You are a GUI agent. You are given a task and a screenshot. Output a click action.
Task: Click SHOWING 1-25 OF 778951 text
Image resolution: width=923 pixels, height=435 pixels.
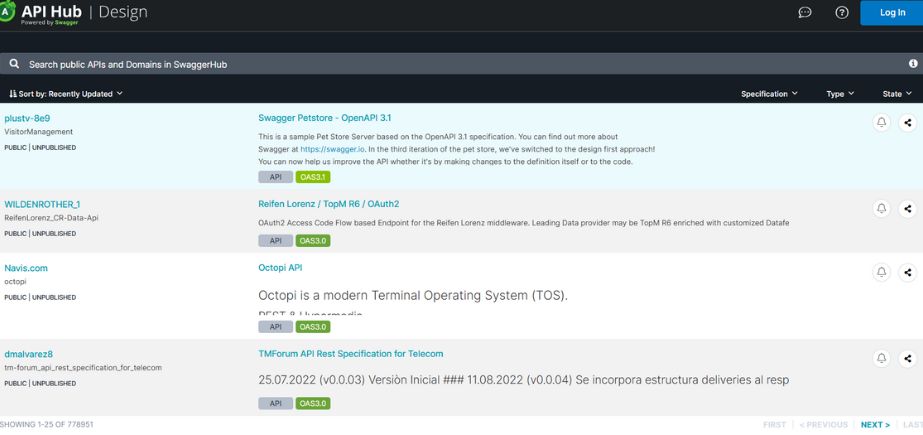47,424
